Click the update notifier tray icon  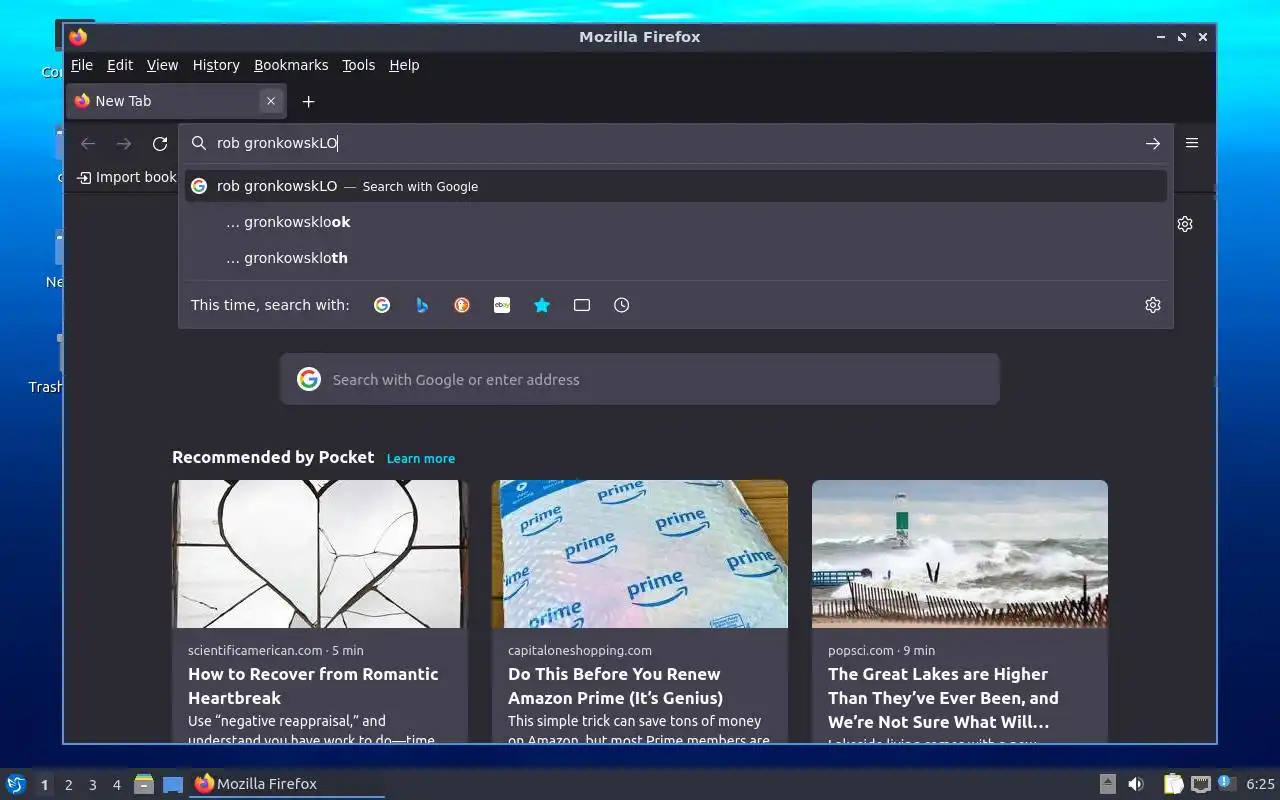1227,783
